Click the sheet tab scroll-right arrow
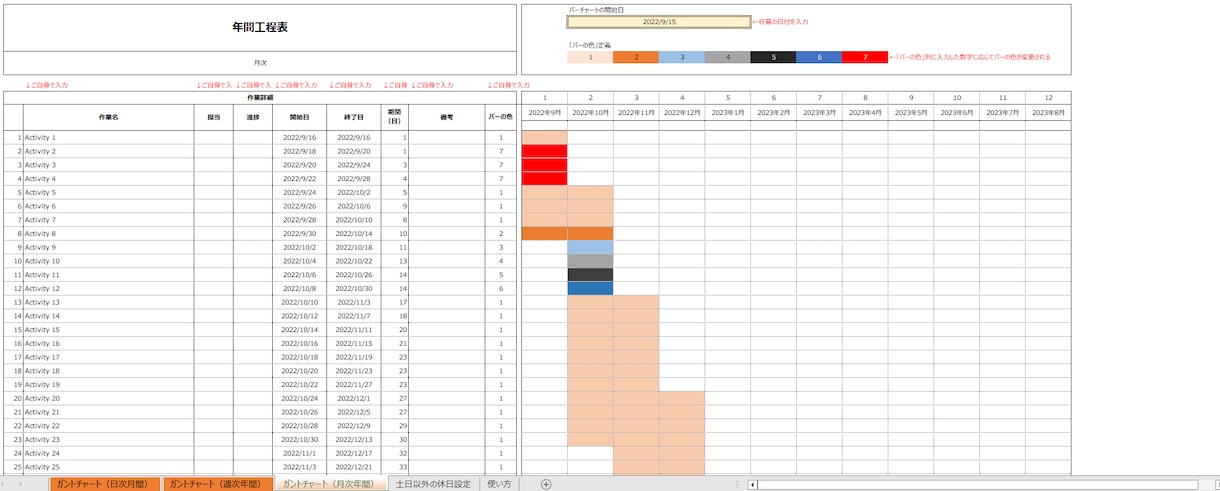 click(x=20, y=484)
